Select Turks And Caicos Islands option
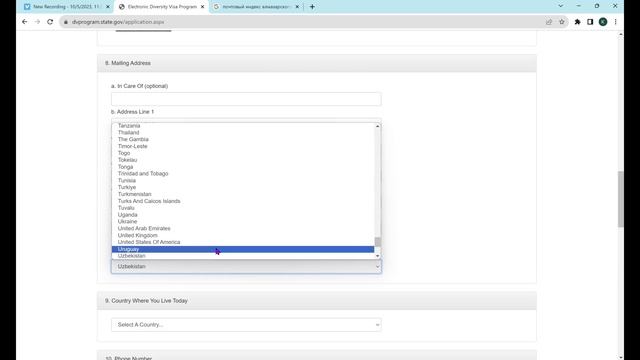This screenshot has height=360, width=640. [243, 201]
